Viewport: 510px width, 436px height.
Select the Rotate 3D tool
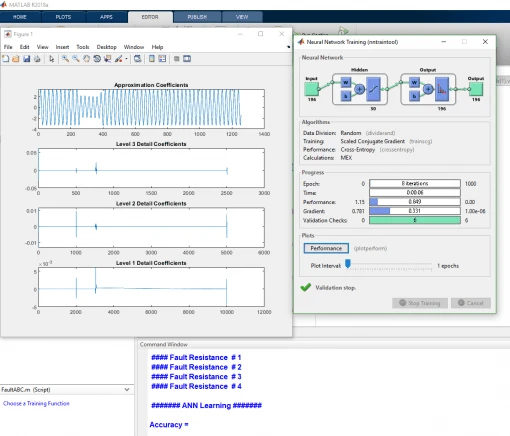pos(97,59)
